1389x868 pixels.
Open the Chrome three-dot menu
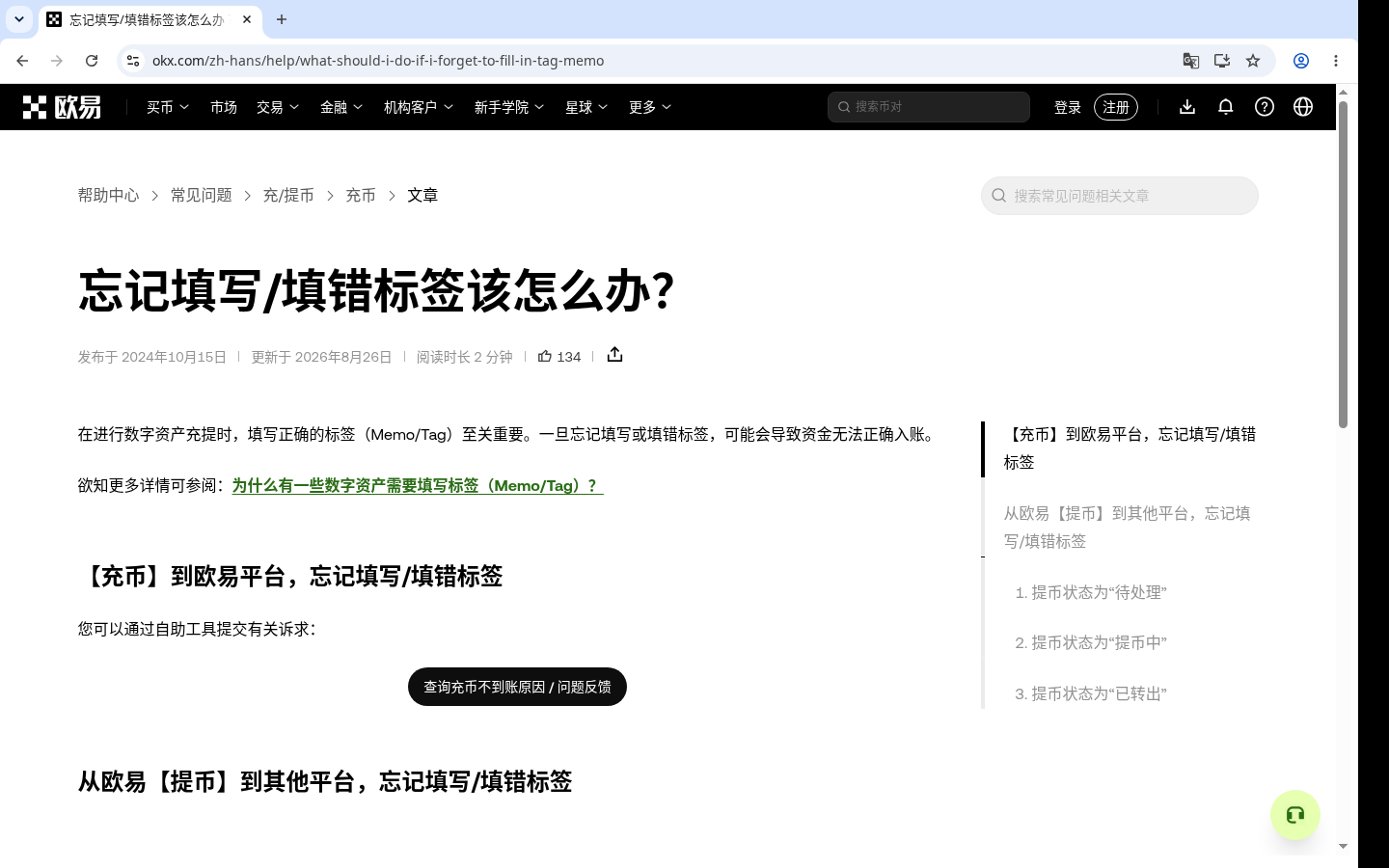(x=1336, y=61)
